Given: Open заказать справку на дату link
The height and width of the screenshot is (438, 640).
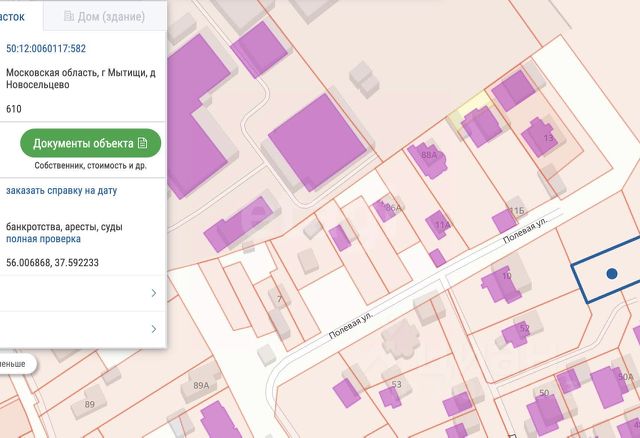Looking at the screenshot, I should [x=61, y=191].
